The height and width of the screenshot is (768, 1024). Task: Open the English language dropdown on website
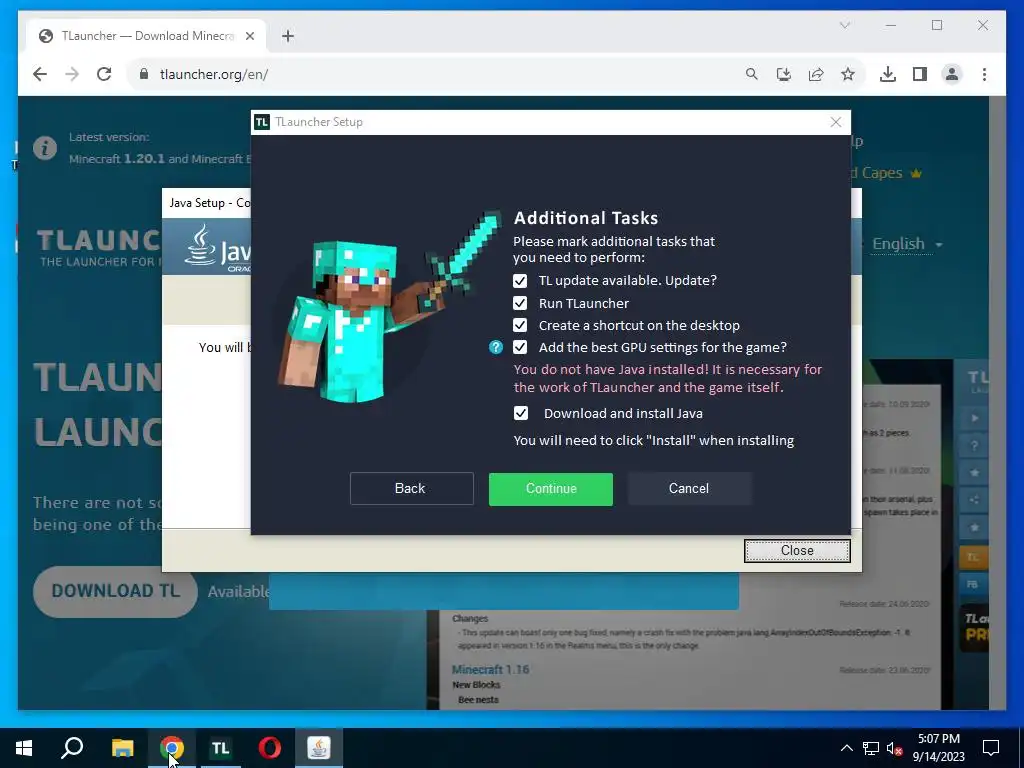coord(908,244)
